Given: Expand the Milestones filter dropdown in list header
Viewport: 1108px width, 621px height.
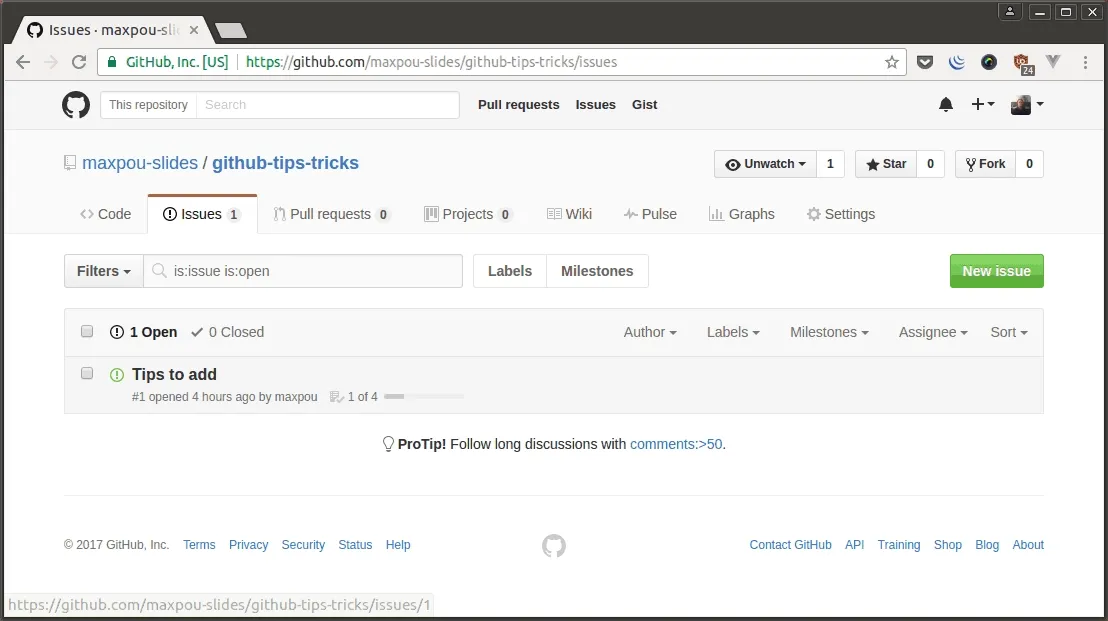Looking at the screenshot, I should 830,332.
